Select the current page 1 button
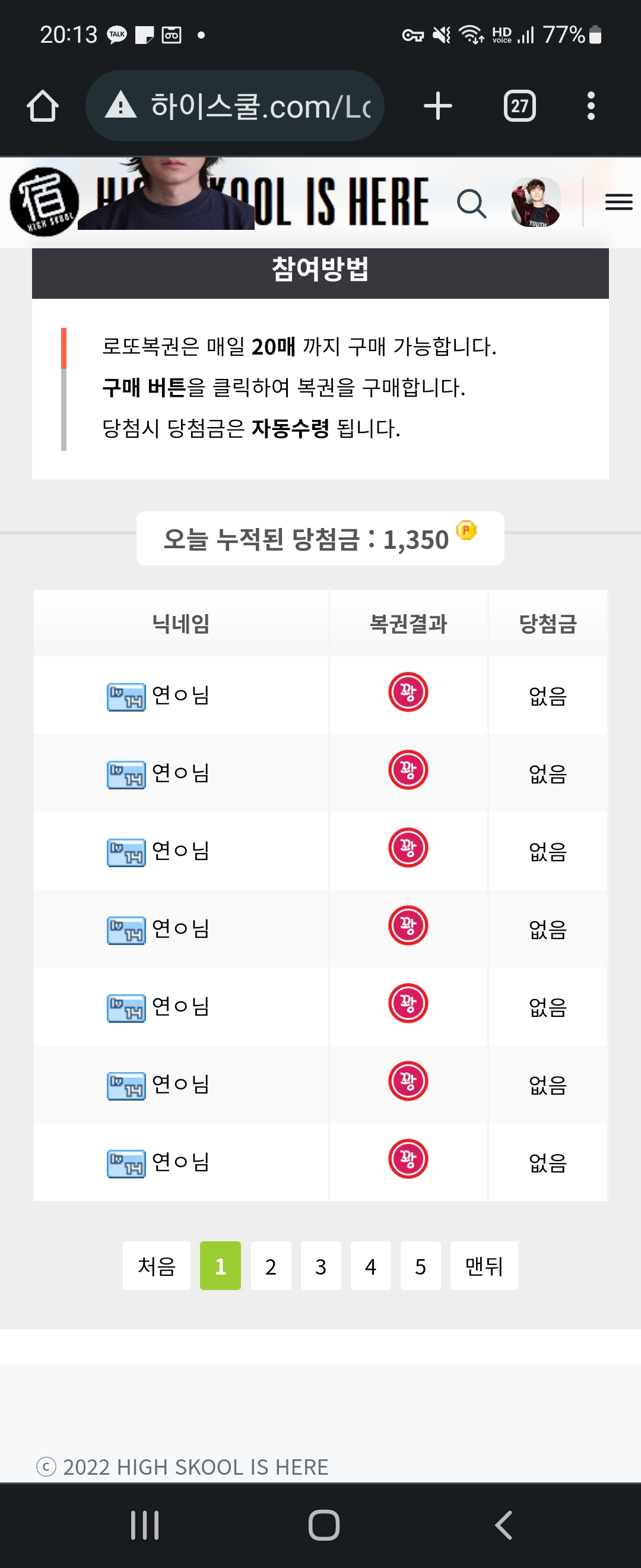 pos(220,1266)
